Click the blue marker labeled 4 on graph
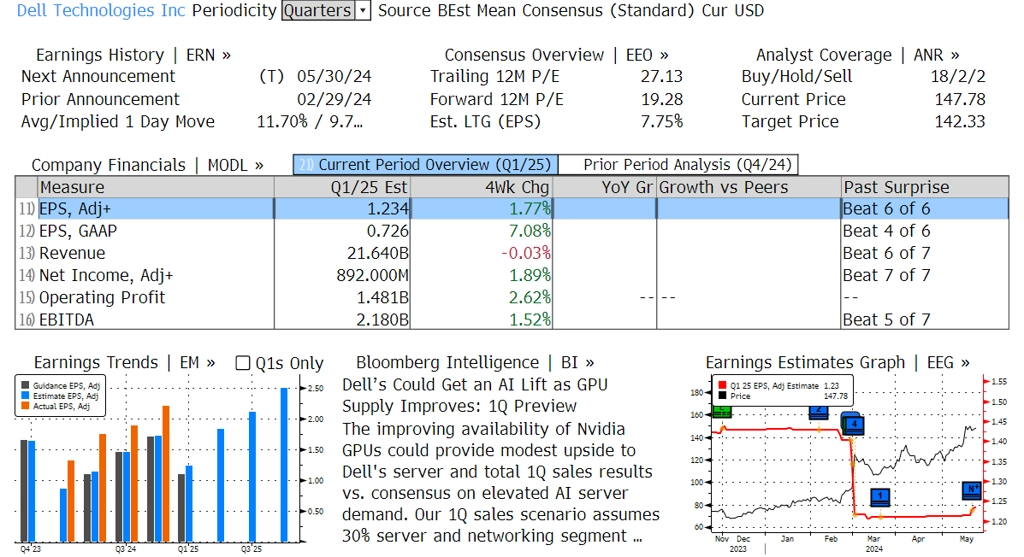Screen dimensions: 1024x557 pyautogui.click(x=854, y=426)
